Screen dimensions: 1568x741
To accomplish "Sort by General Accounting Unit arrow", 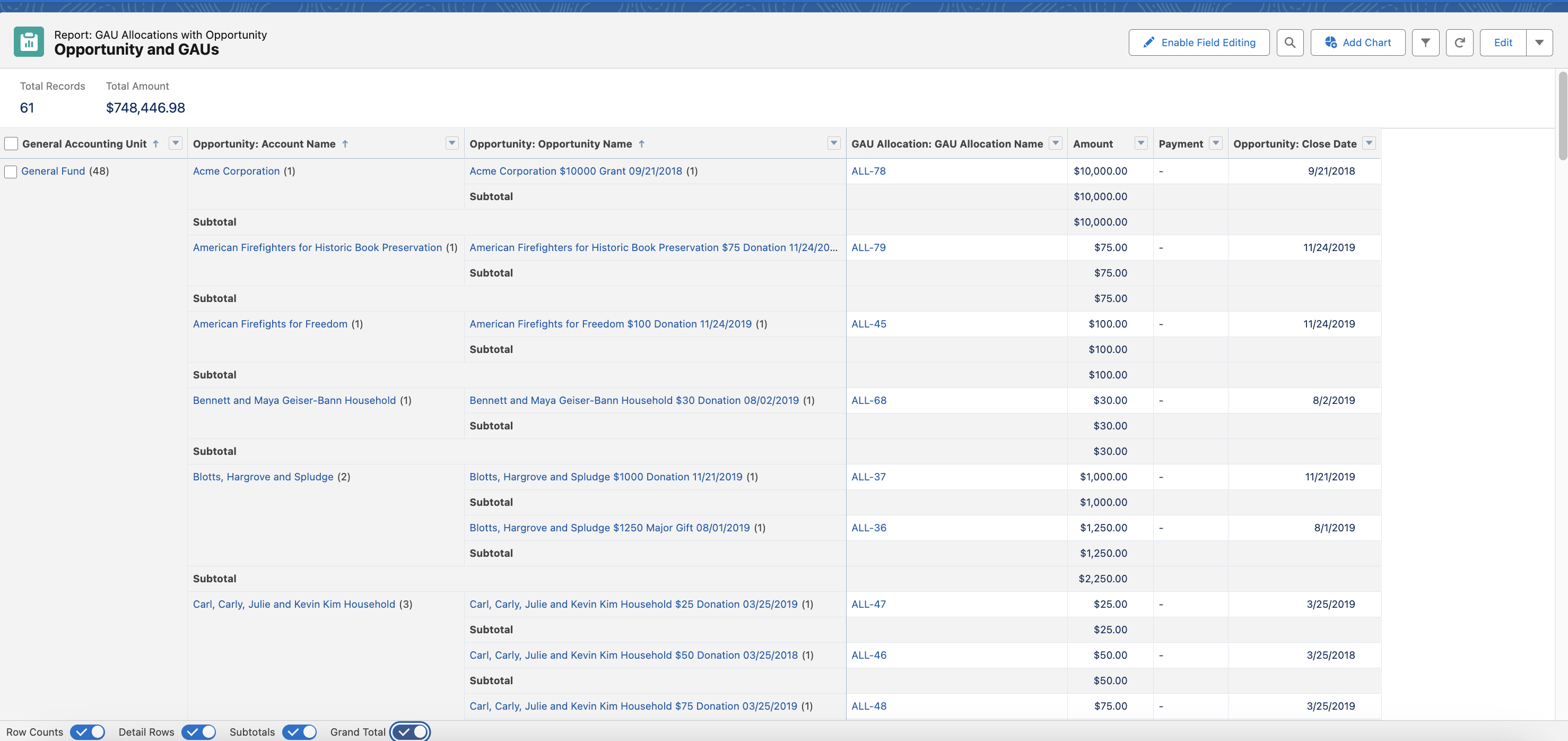I will (156, 144).
